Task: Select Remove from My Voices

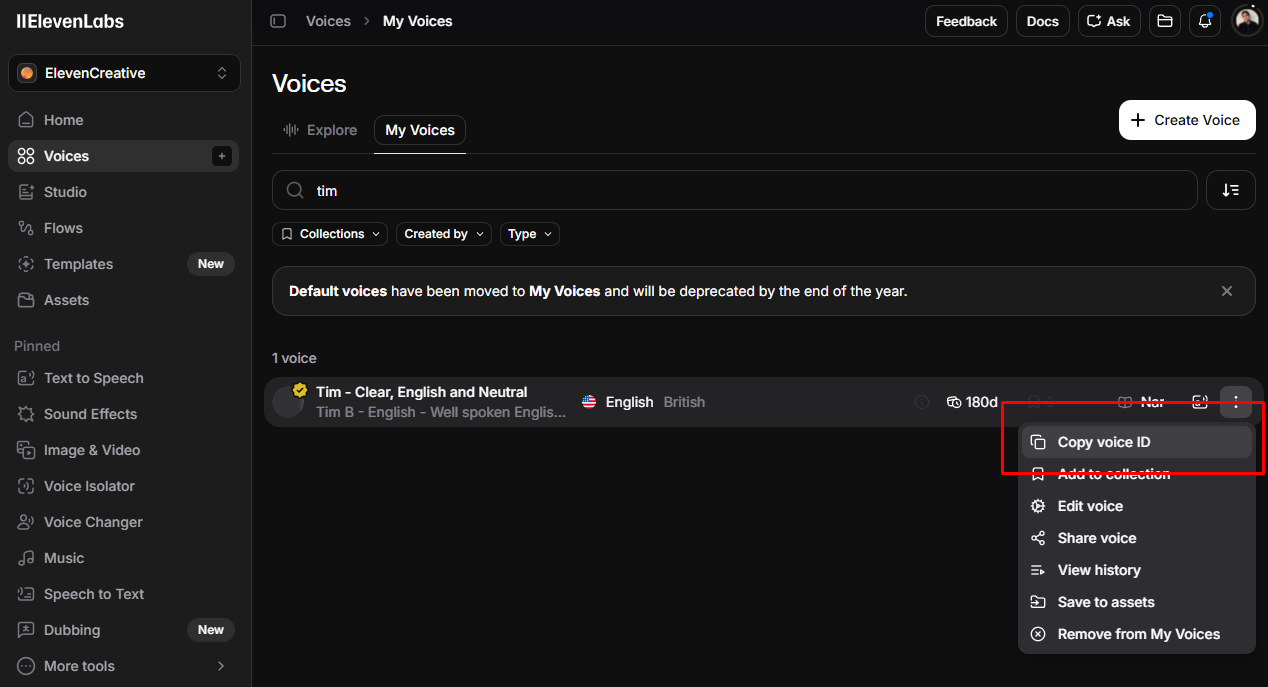Action: pos(1136,634)
